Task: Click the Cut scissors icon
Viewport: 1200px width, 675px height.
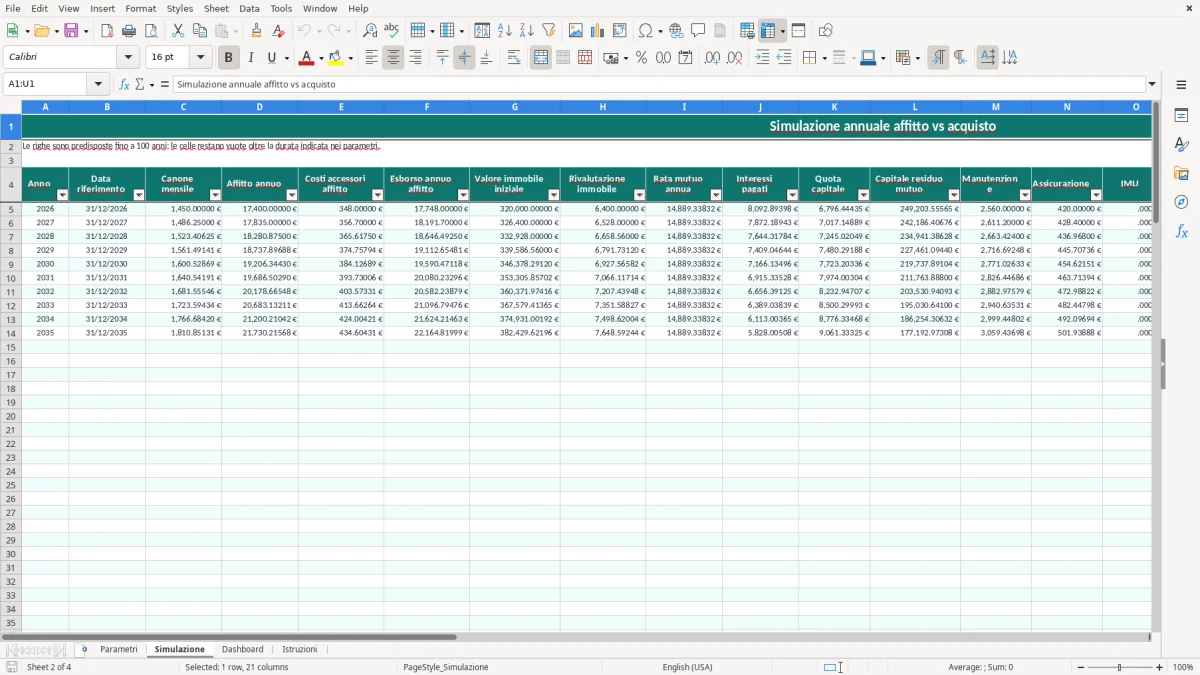Action: 178,31
